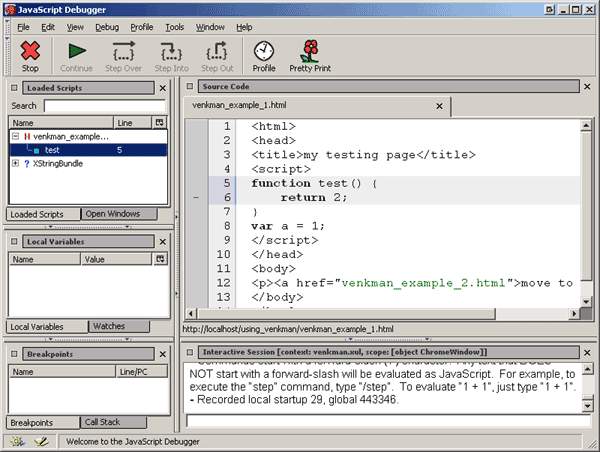Close the venkman_example_1.html source tab
The image size is (600, 452).
point(439,106)
